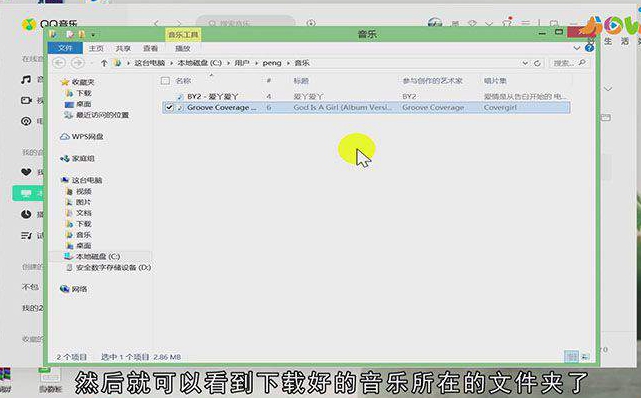Screen dimensions: 641x398
Task: Switch to the 播放 ribbon tab
Action: (183, 48)
